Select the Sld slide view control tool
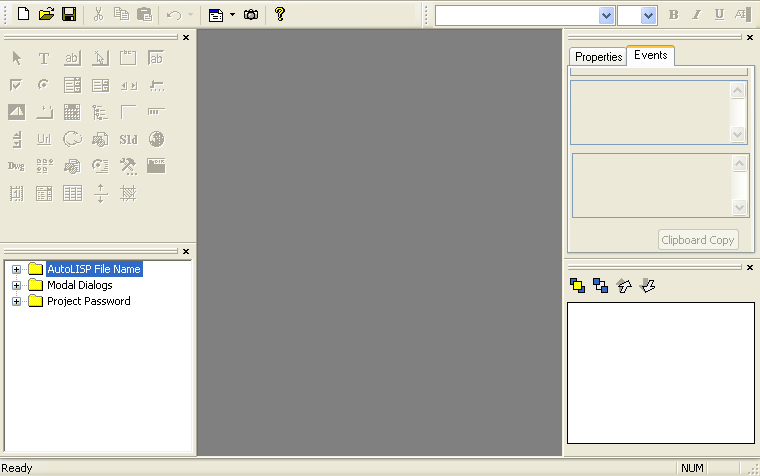This screenshot has height=476, width=760. click(x=128, y=140)
